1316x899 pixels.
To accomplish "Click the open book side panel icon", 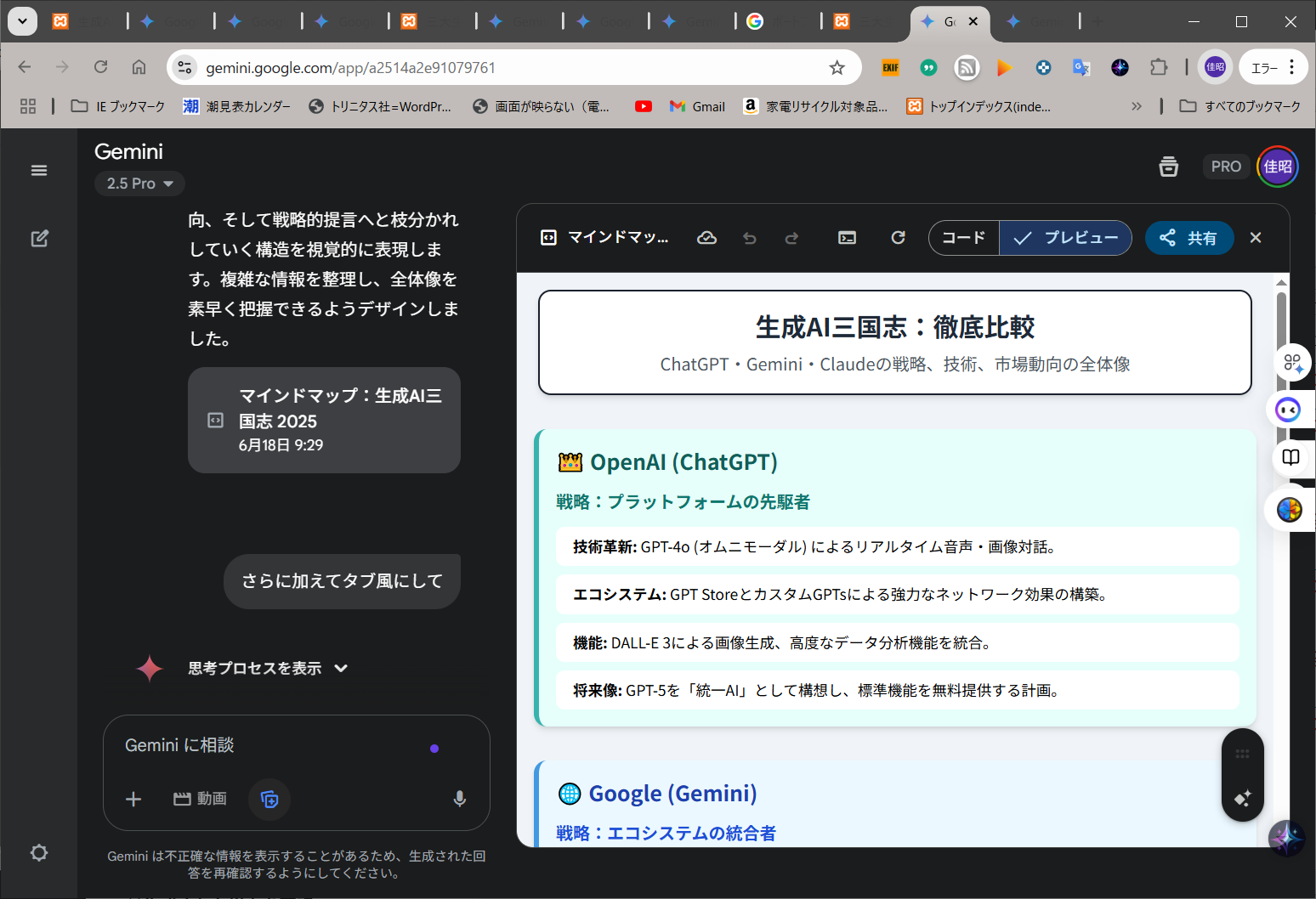I will pyautogui.click(x=1290, y=458).
